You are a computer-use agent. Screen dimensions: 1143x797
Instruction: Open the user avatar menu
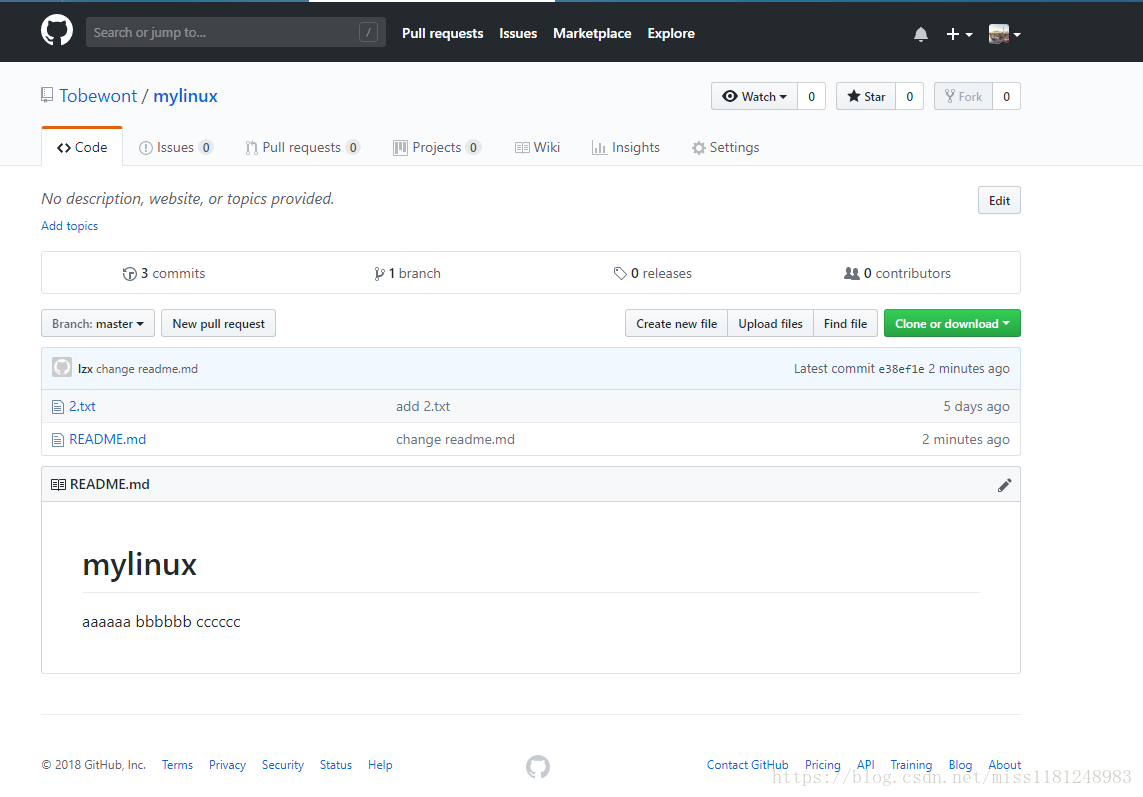pos(1004,34)
